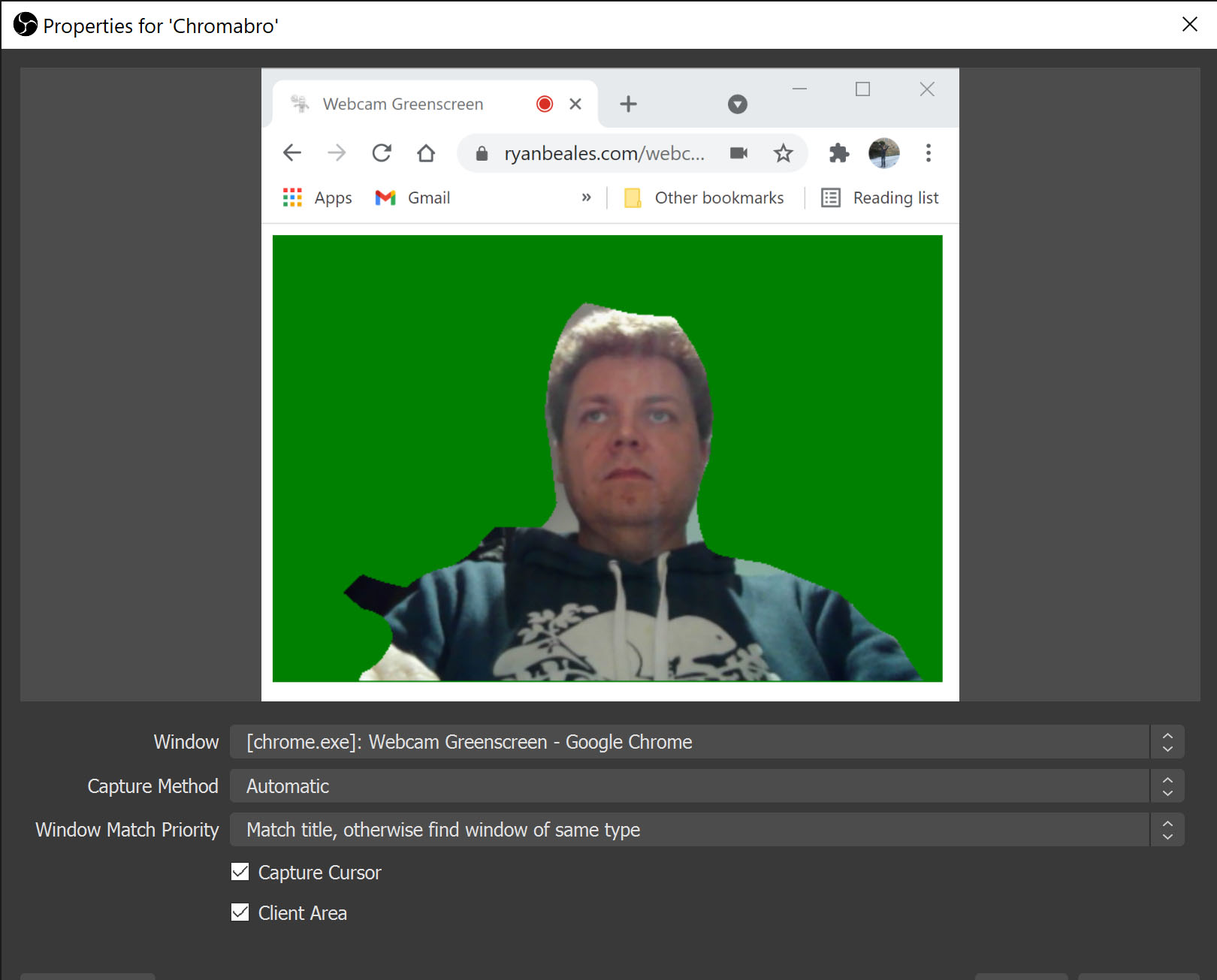The image size is (1217, 980).
Task: Open the puzzle-piece extensions icon
Action: tap(838, 153)
